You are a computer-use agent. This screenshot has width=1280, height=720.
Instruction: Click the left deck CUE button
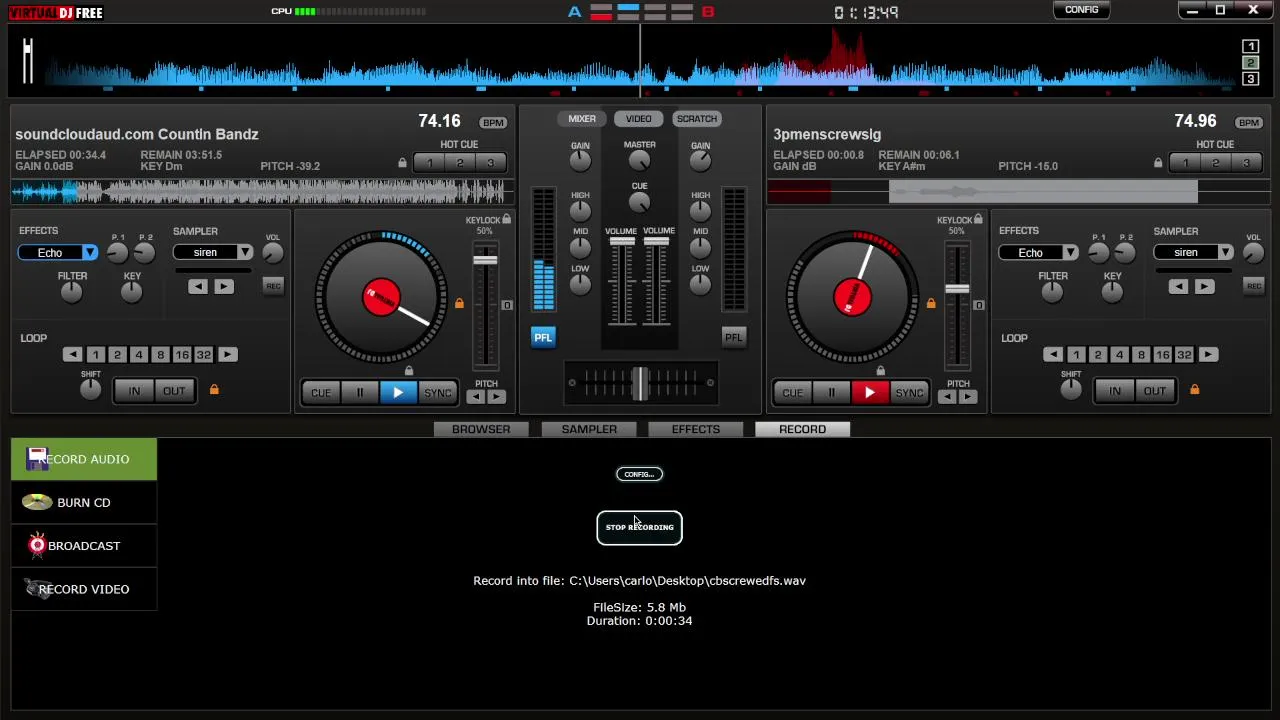320,393
